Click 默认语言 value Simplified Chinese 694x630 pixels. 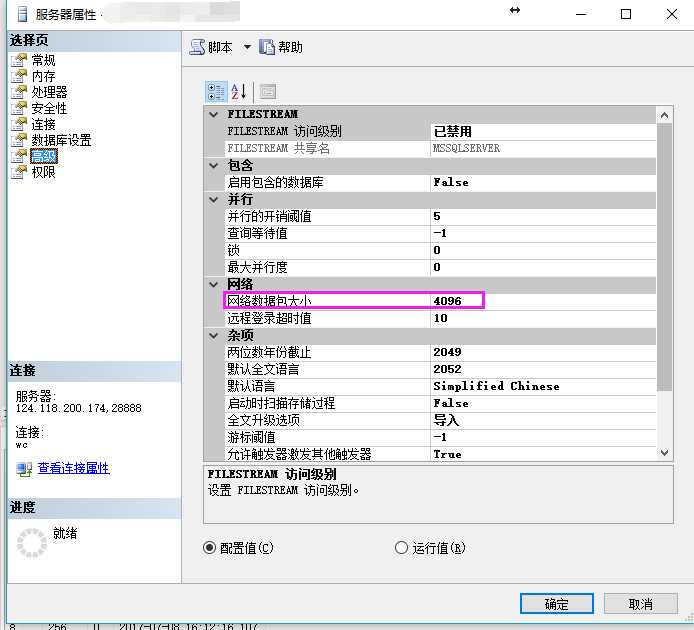[496, 387]
